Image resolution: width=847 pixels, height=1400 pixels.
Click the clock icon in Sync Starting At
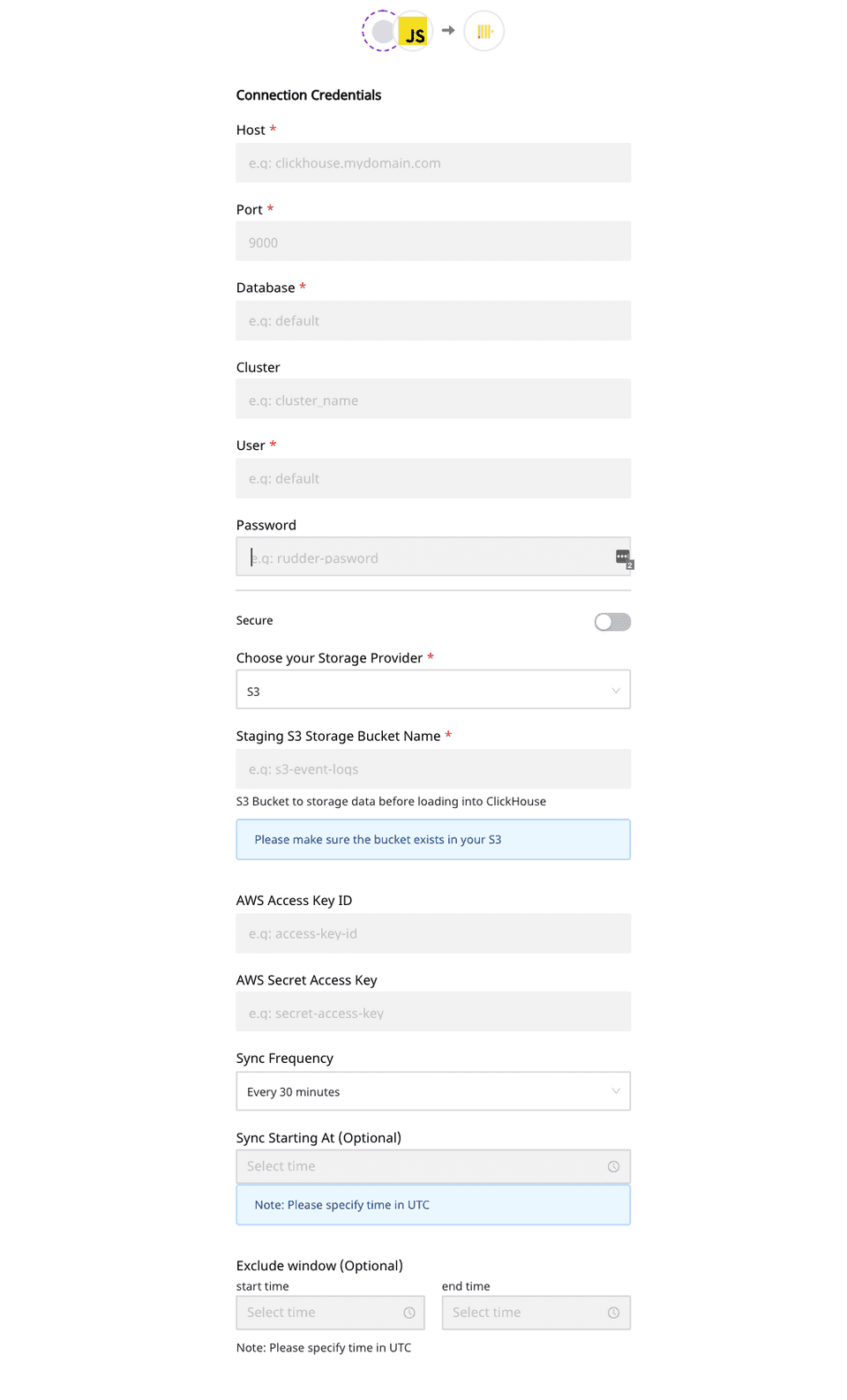click(613, 1167)
